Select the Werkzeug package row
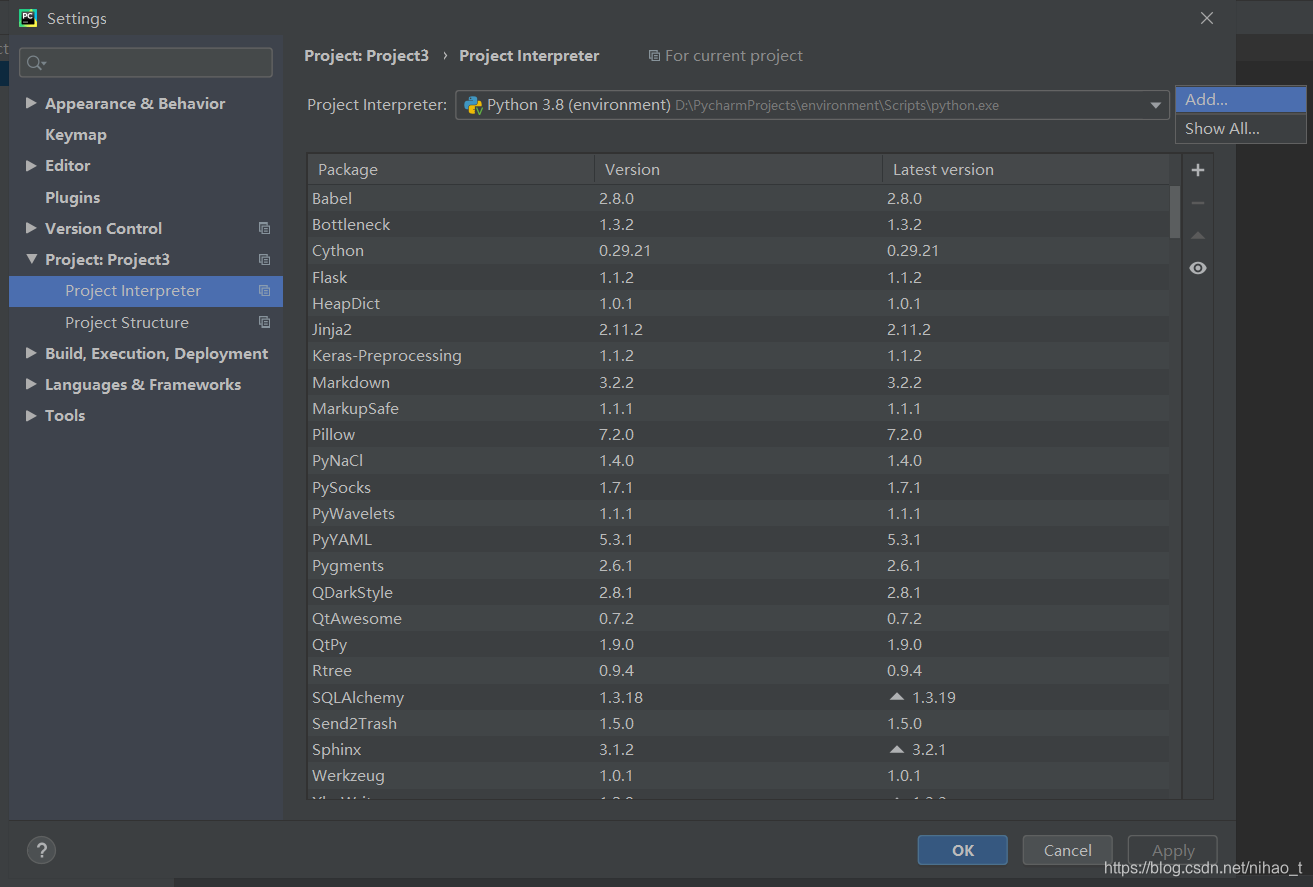The width and height of the screenshot is (1313, 887). tap(738, 775)
